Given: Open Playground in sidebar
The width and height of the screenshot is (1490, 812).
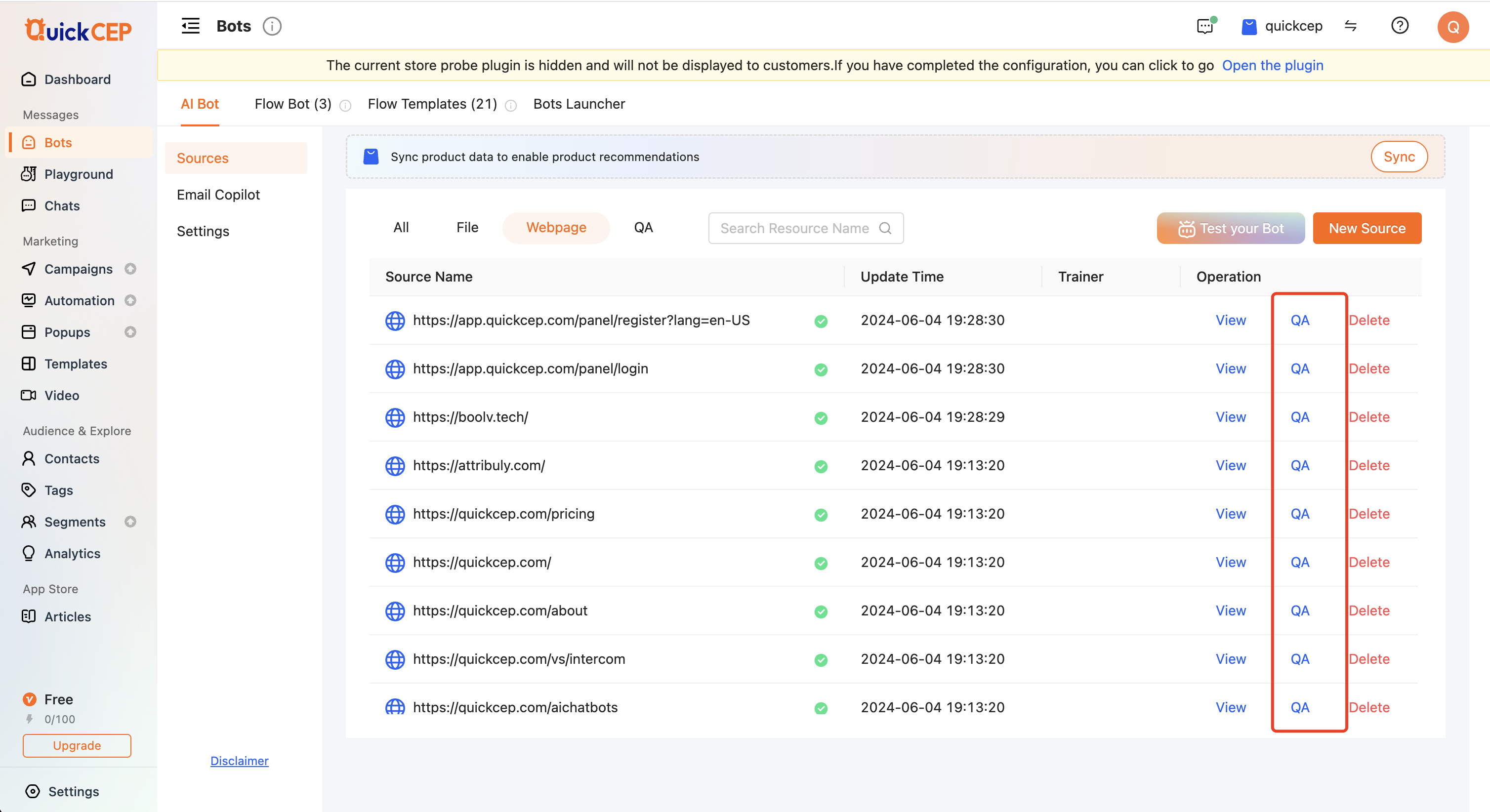Looking at the screenshot, I should pos(78,174).
